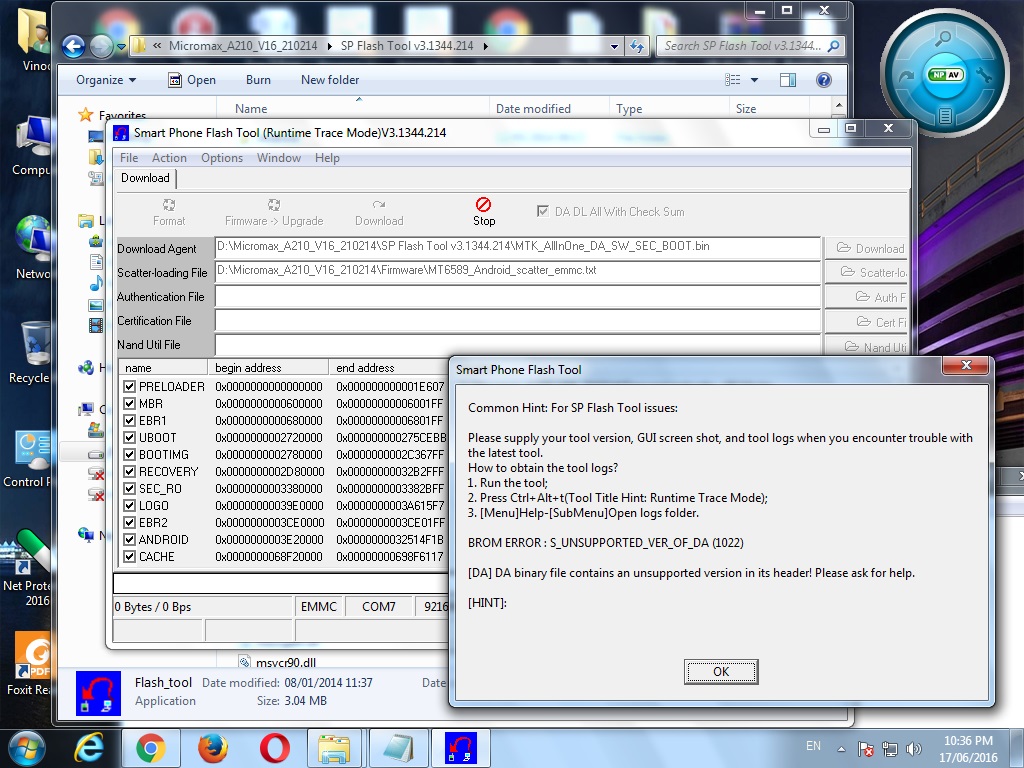
Task: Click the Explorer Forward navigation arrow
Action: 101,46
